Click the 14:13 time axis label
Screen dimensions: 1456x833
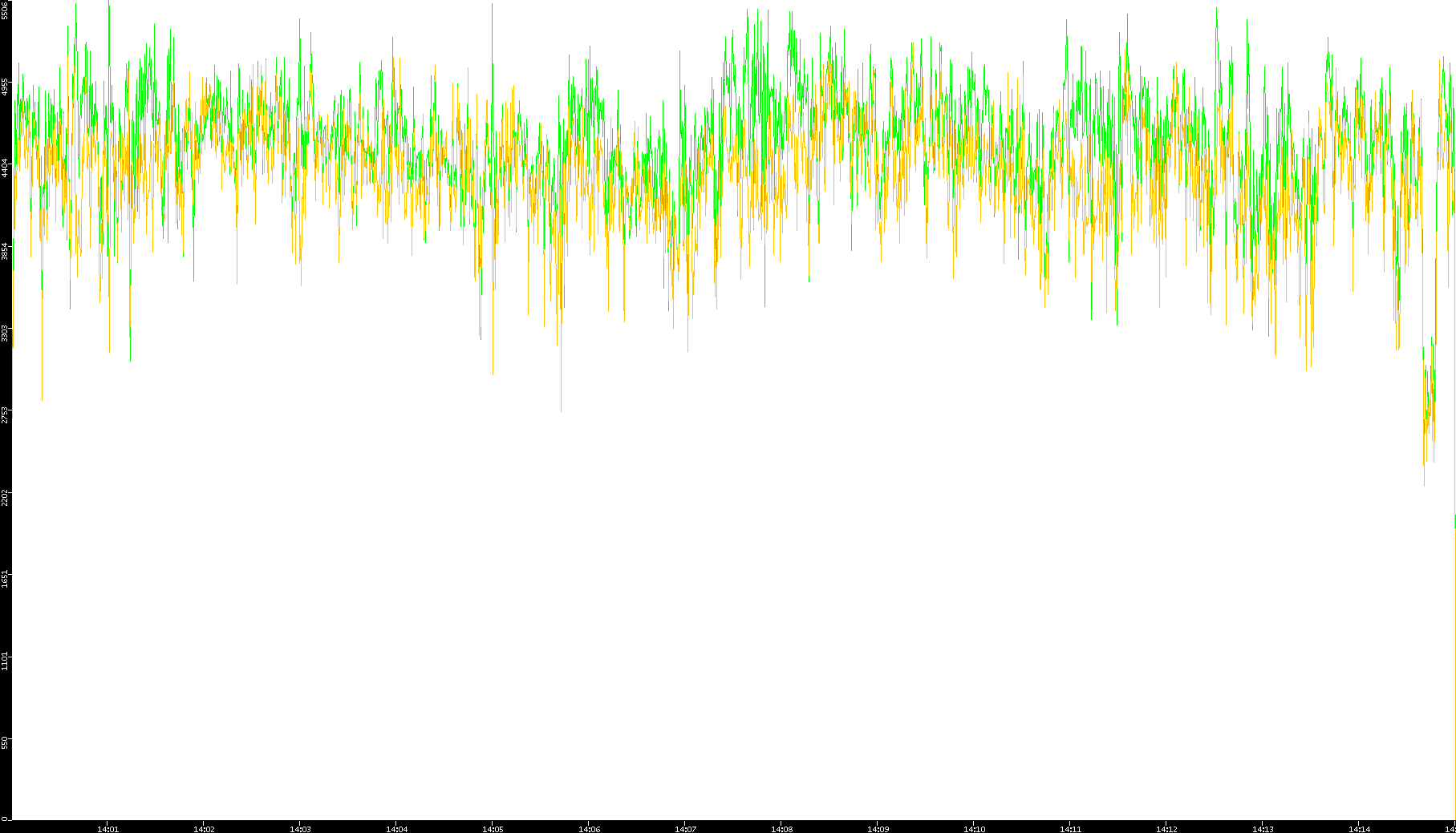point(1263,829)
